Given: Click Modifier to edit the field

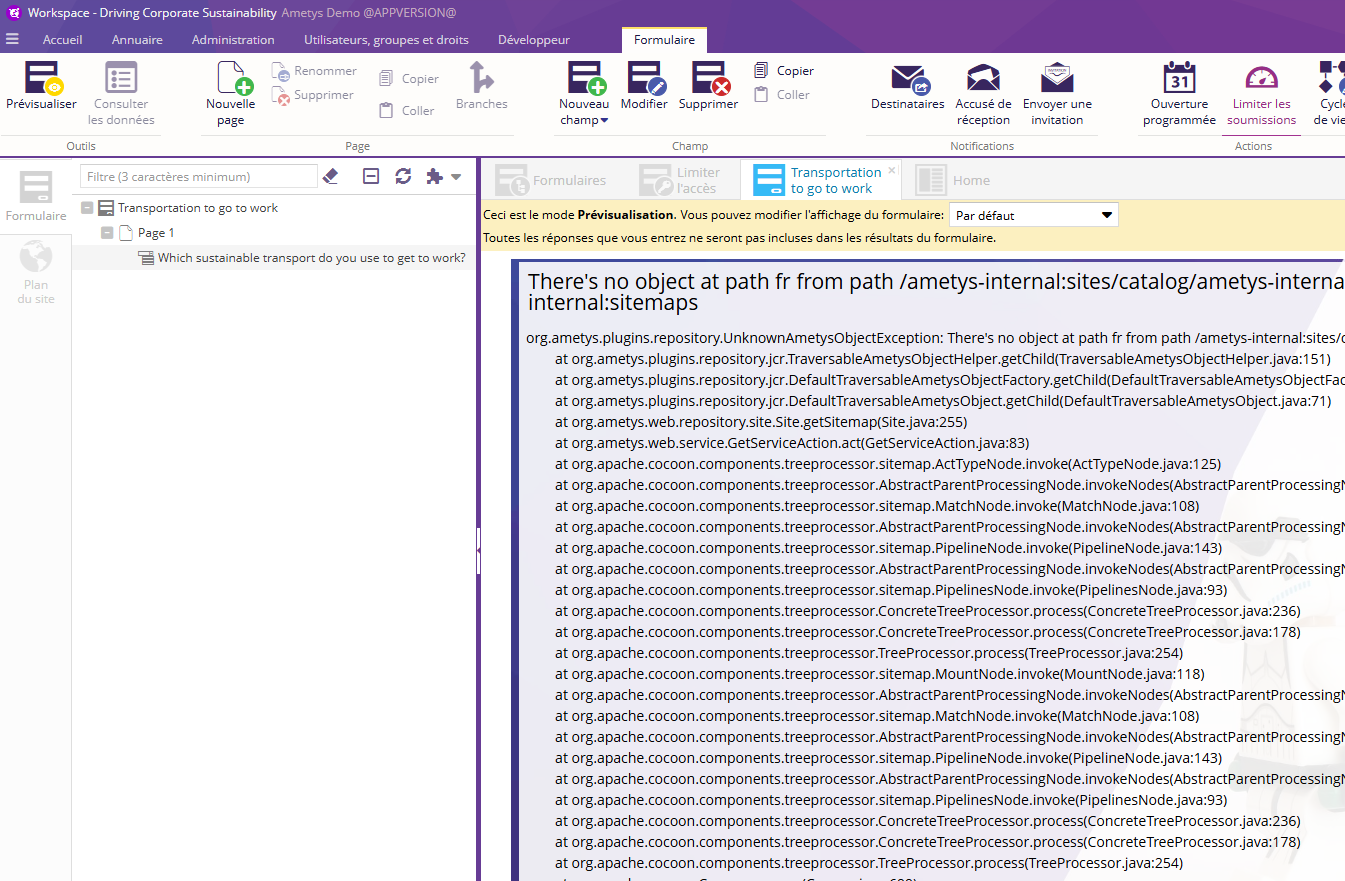Looking at the screenshot, I should 644,86.
